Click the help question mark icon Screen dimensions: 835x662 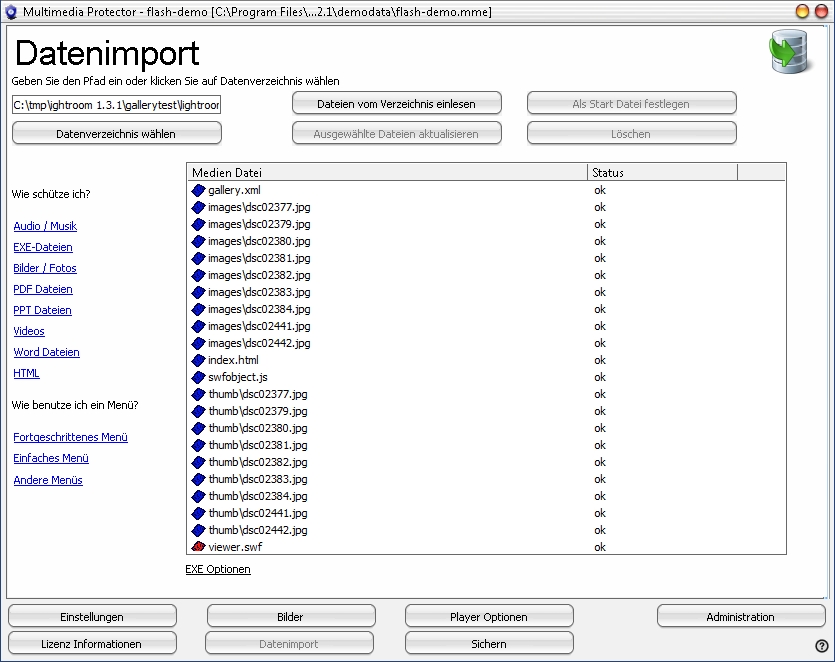(x=821, y=646)
